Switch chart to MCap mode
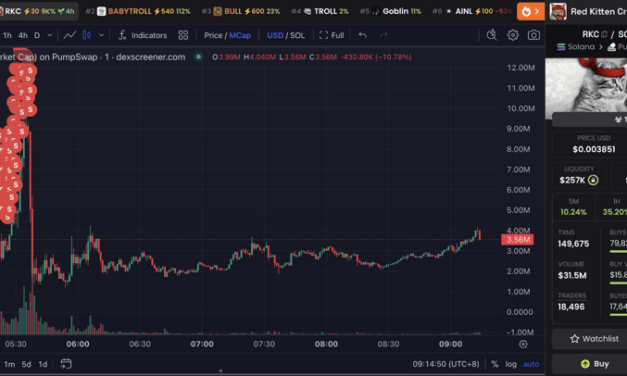This screenshot has height=376, width=627. click(x=240, y=36)
